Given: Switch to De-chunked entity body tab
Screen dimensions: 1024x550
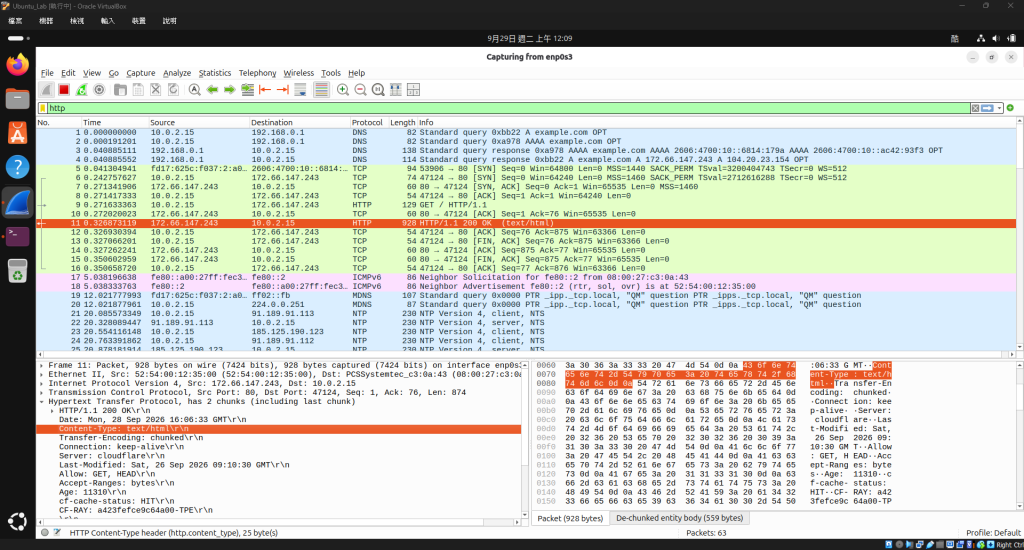Looking at the screenshot, I should 679,518.
